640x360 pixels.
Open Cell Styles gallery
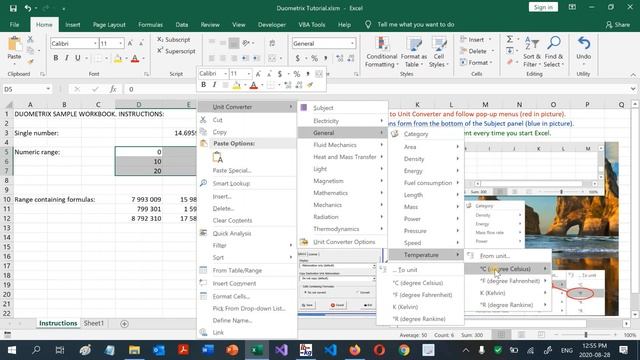coord(439,52)
